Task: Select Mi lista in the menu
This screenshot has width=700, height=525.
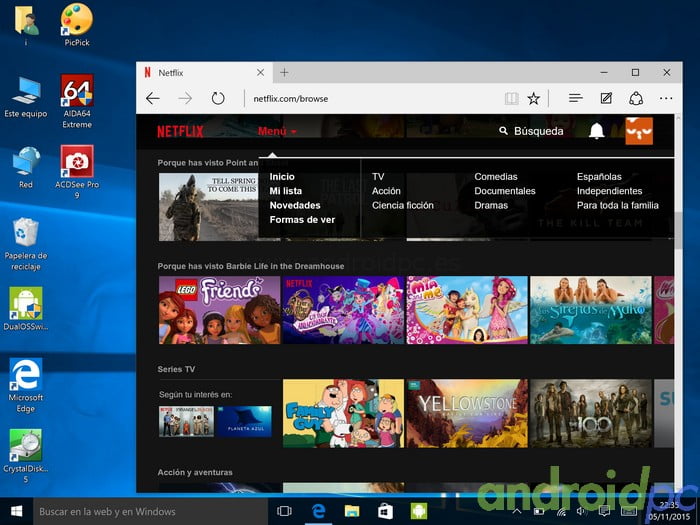Action: [x=286, y=191]
